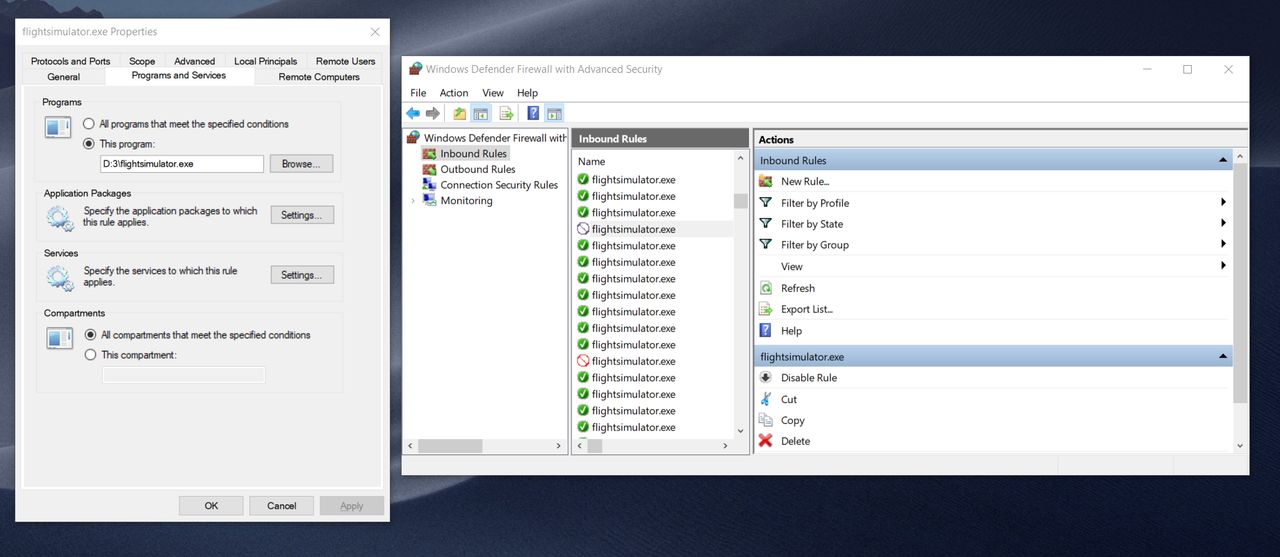Screen dimensions: 1280x557
Task: Click the Help icon in Actions pane
Action: coord(766,330)
